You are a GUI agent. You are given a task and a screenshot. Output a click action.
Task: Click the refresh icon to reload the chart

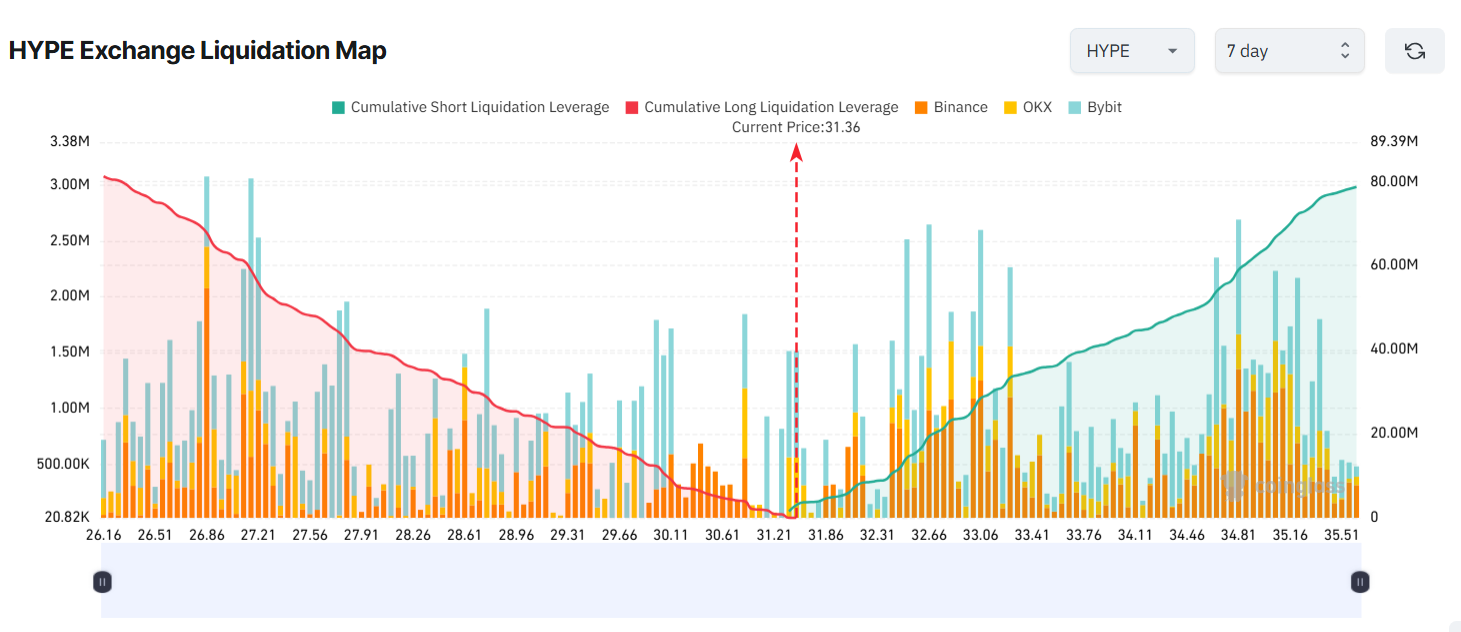coord(1414,50)
